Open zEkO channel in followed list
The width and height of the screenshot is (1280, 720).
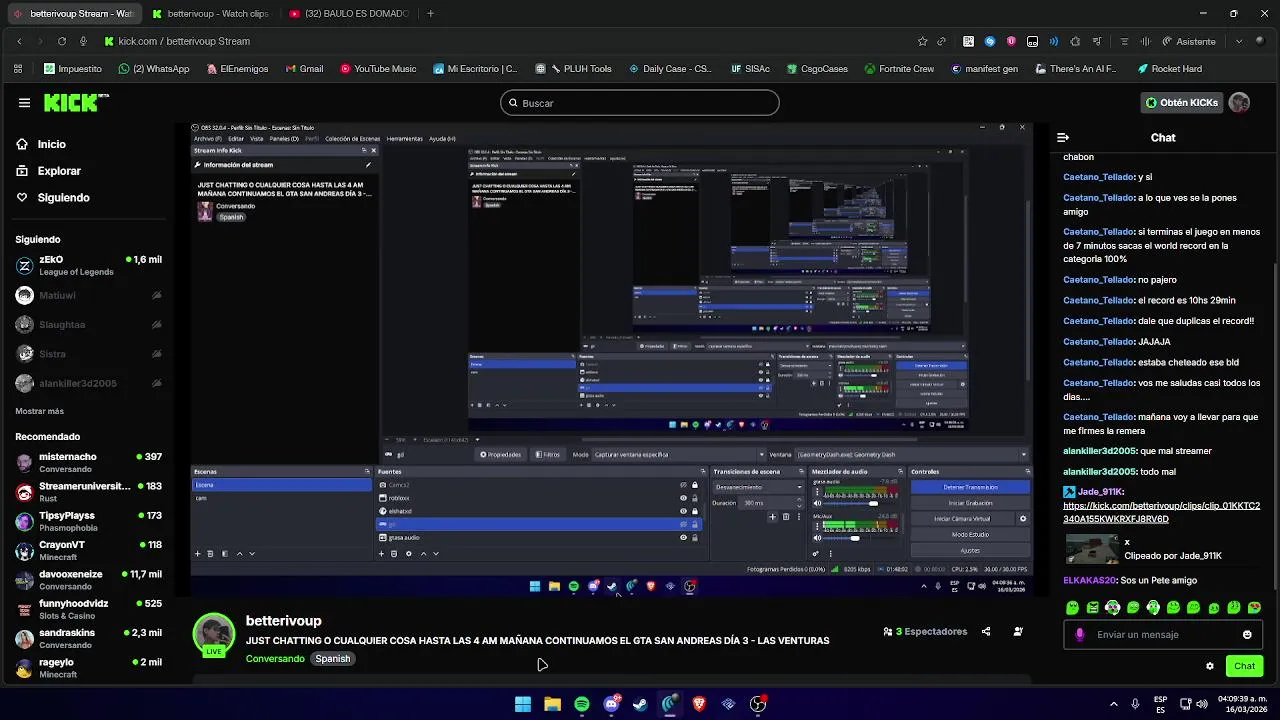(x=88, y=266)
